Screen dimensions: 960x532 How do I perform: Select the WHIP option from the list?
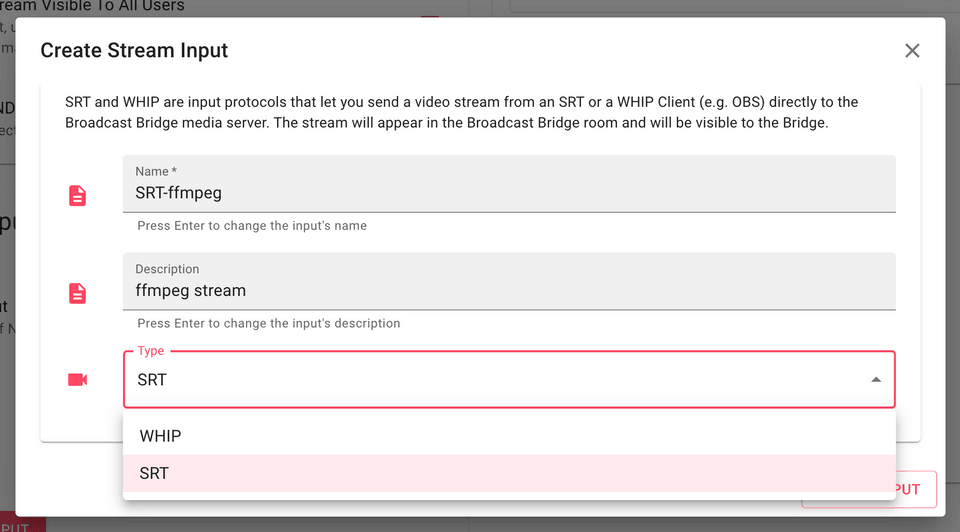click(160, 436)
